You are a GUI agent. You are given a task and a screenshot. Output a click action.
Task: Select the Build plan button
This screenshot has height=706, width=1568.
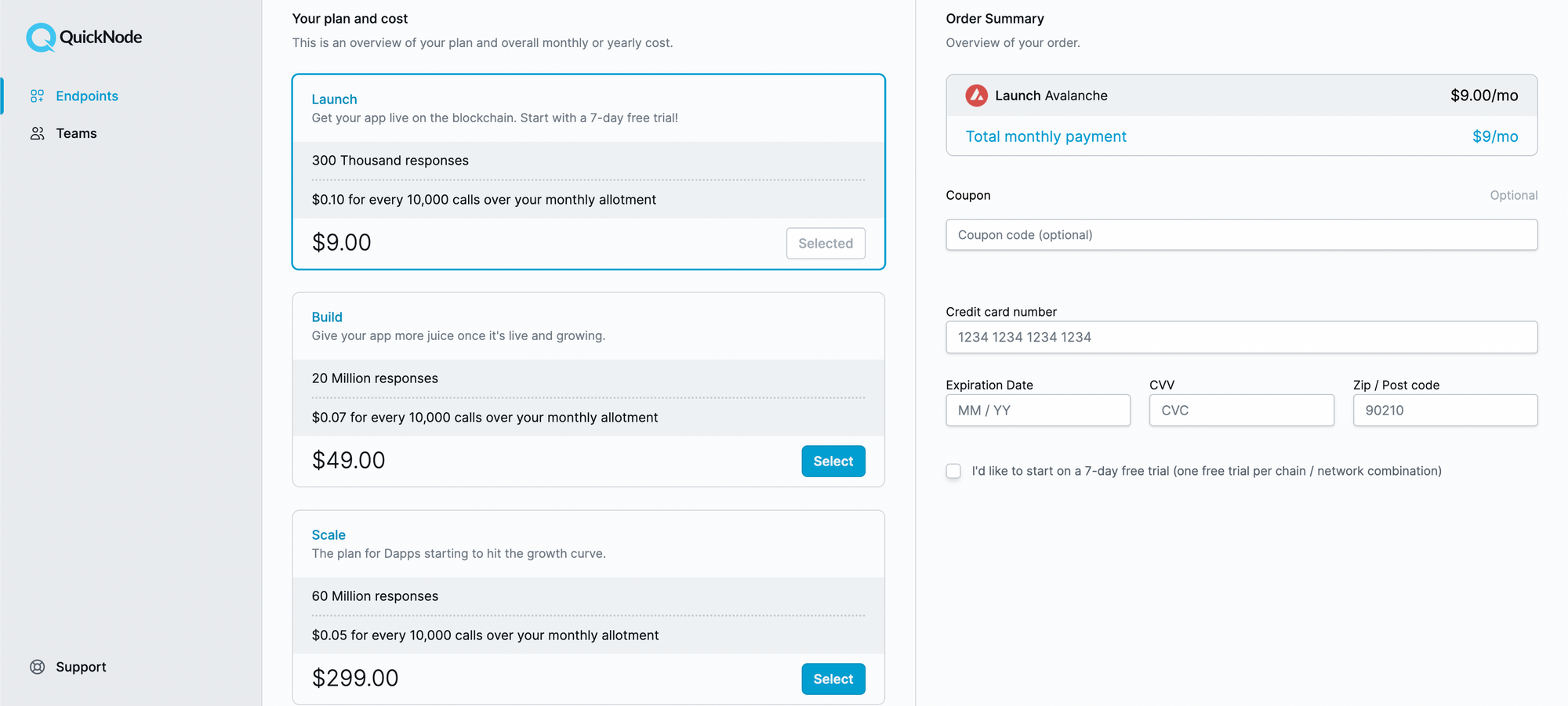click(833, 462)
